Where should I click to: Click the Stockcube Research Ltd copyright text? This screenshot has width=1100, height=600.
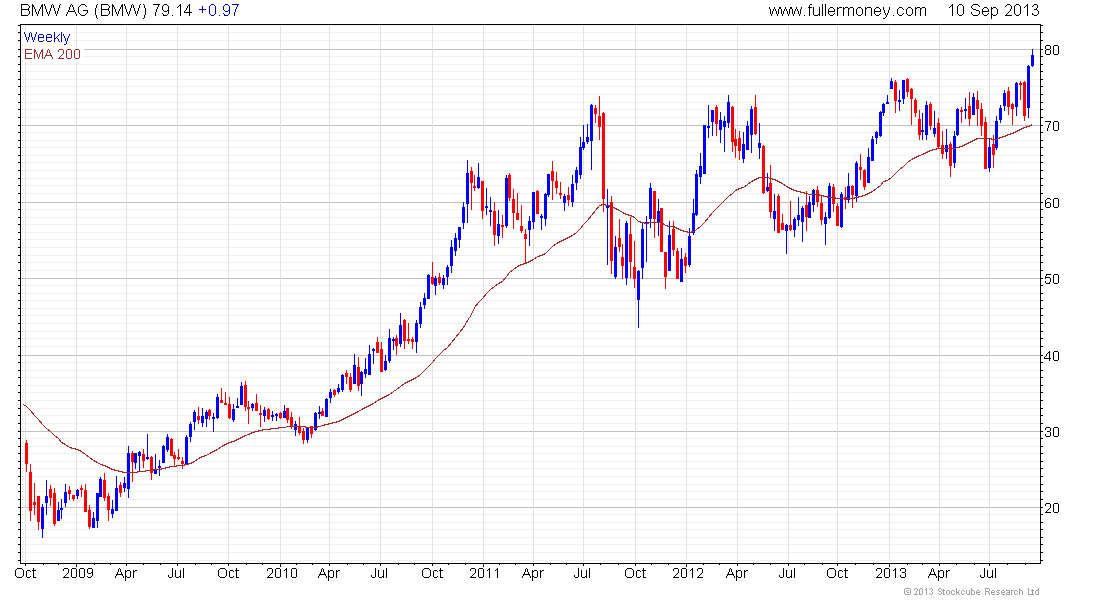tap(972, 592)
